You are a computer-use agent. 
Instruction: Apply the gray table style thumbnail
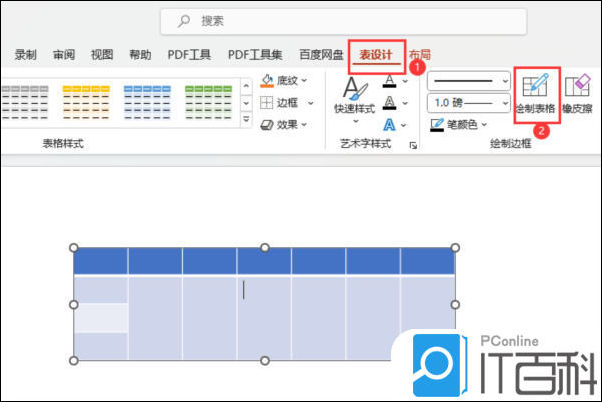(x=25, y=102)
